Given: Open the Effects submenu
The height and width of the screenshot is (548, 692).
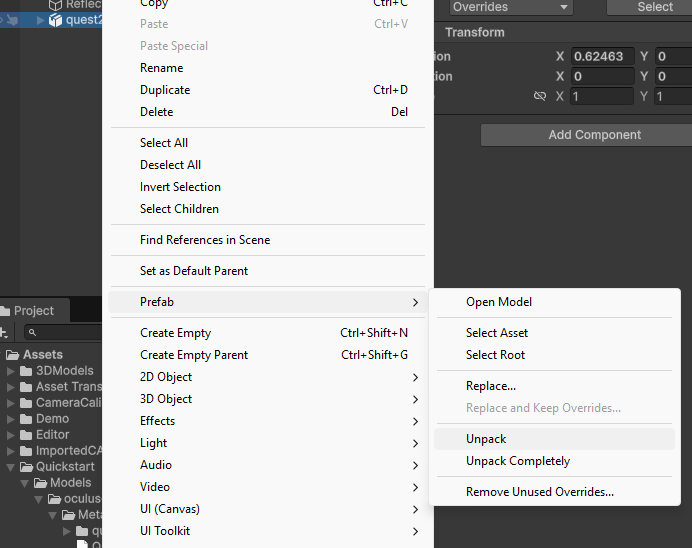Looking at the screenshot, I should point(268,421).
